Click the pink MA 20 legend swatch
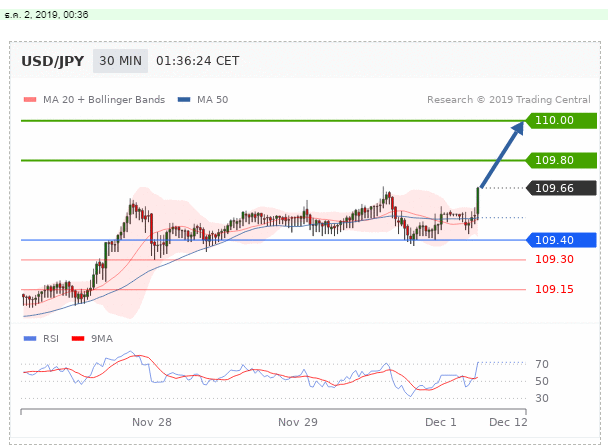 tap(30, 100)
